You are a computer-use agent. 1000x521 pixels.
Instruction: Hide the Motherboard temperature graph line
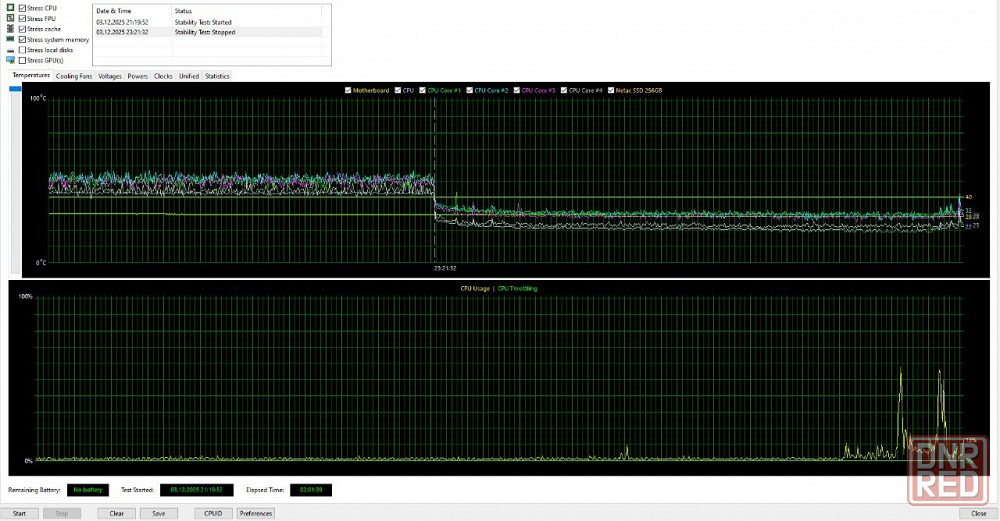[x=348, y=90]
